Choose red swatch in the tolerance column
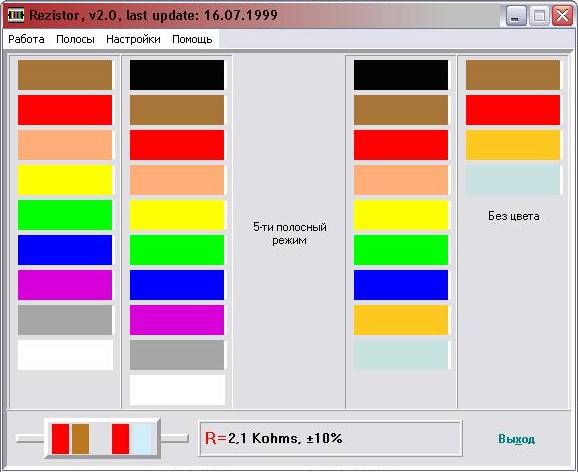The image size is (578, 472). 513,110
